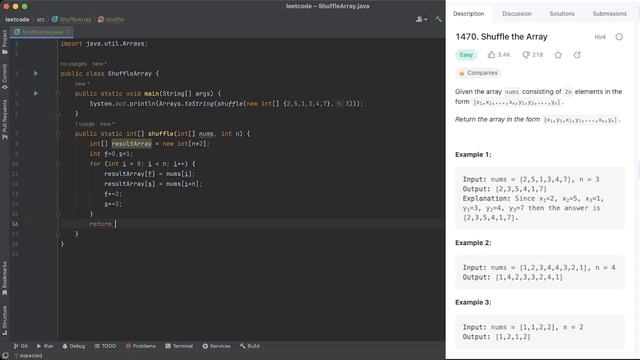Click the 'no usages' inlay hint above class
640x360 pixels.
73,64
